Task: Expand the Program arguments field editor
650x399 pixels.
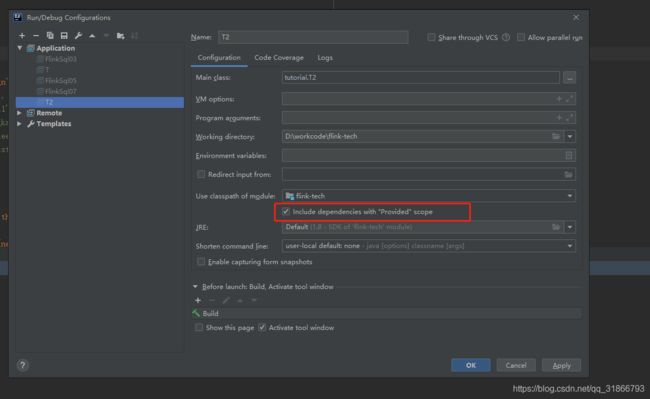Action: tap(570, 118)
